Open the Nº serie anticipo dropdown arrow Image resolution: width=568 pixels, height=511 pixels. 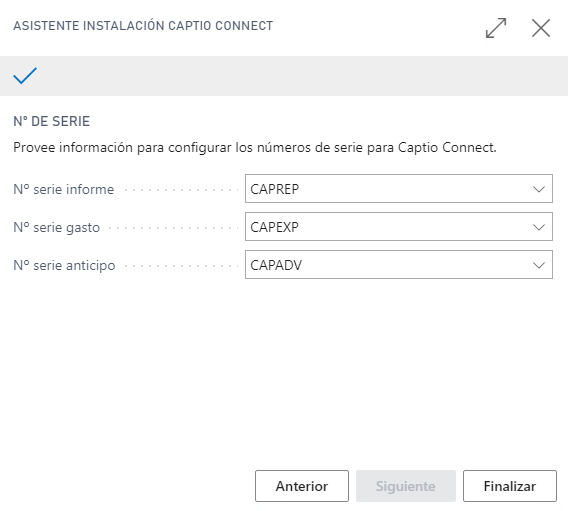539,265
